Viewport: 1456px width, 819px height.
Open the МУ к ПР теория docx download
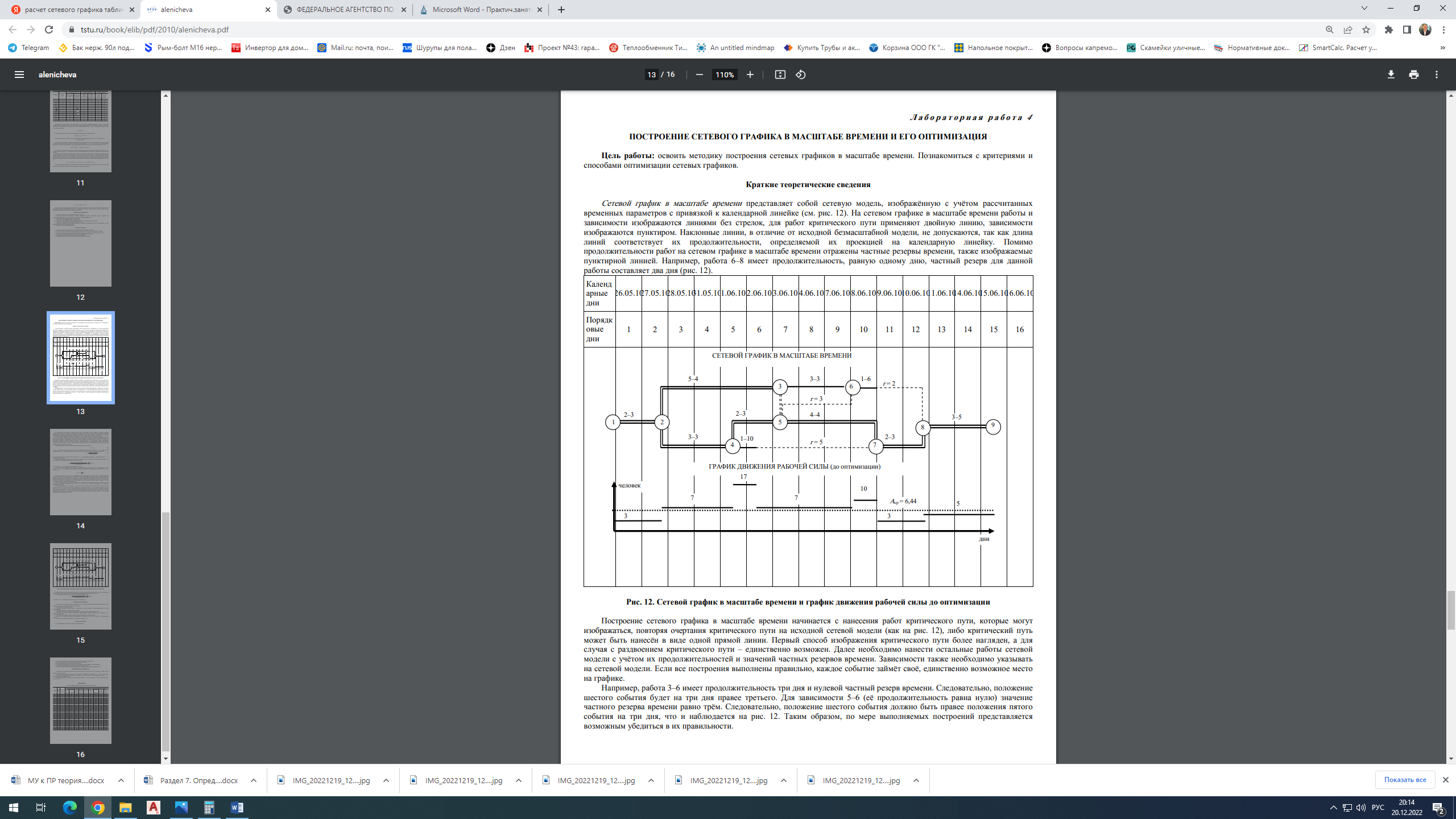coord(59,780)
